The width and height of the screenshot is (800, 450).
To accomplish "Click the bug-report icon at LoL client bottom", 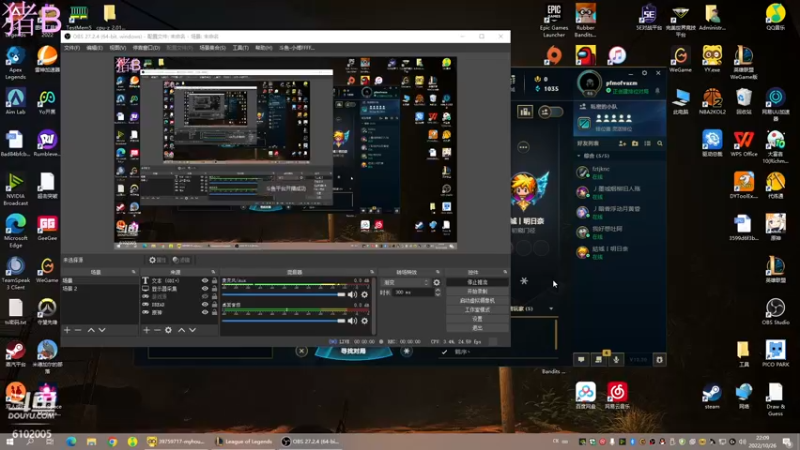I will (659, 360).
